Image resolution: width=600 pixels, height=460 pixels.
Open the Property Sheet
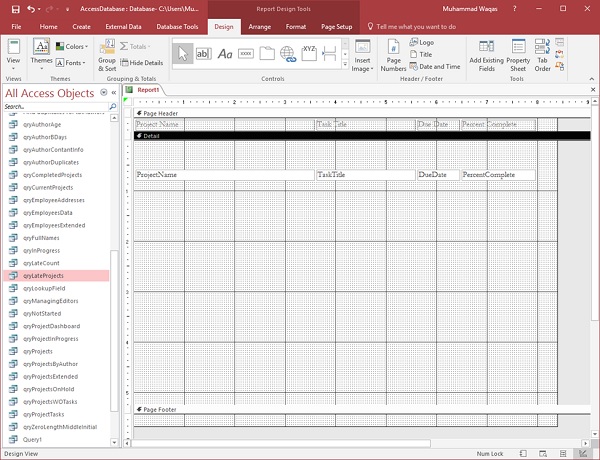click(x=518, y=56)
